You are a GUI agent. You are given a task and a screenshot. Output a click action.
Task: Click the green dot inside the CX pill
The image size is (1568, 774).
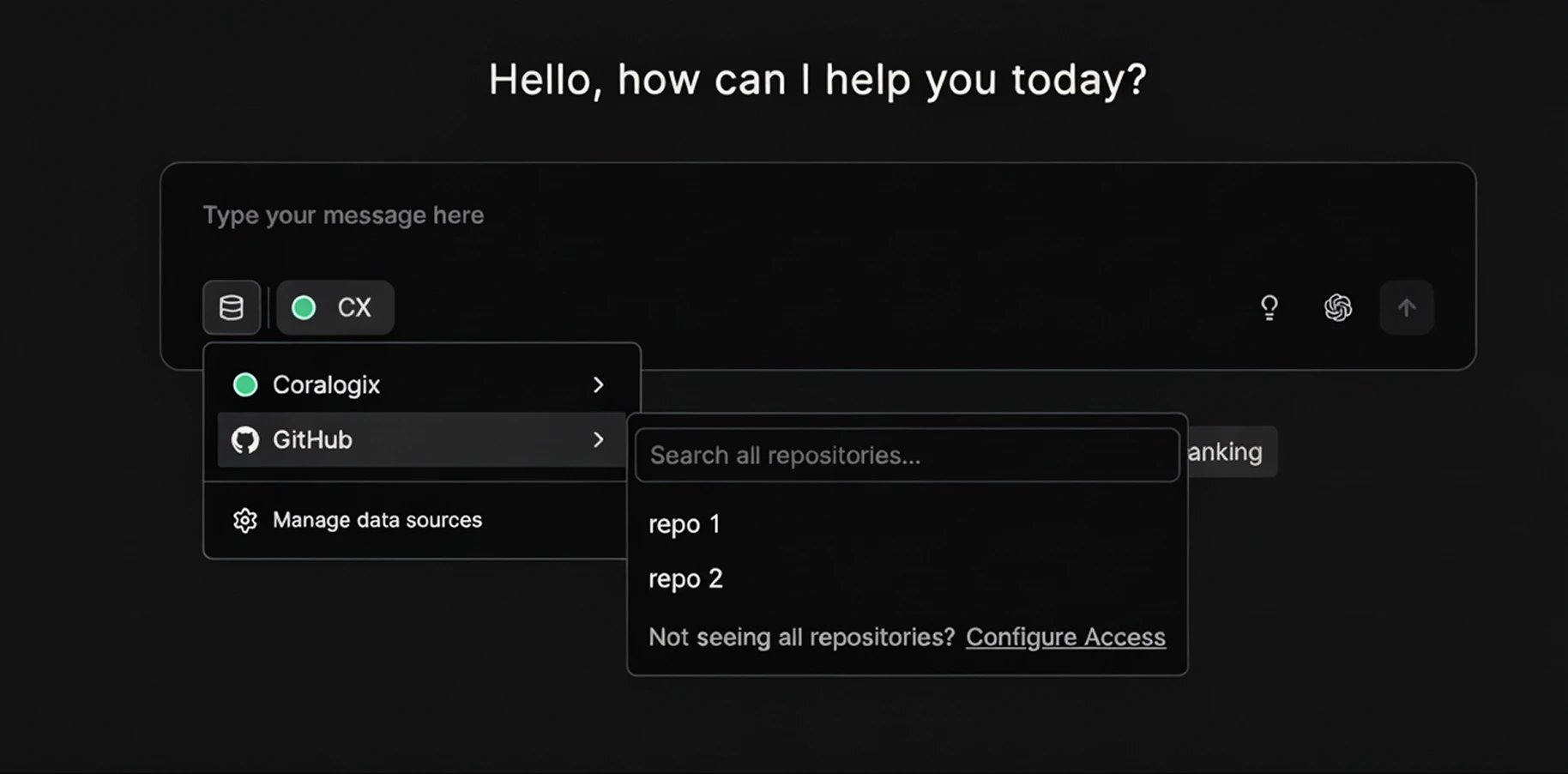click(x=304, y=307)
